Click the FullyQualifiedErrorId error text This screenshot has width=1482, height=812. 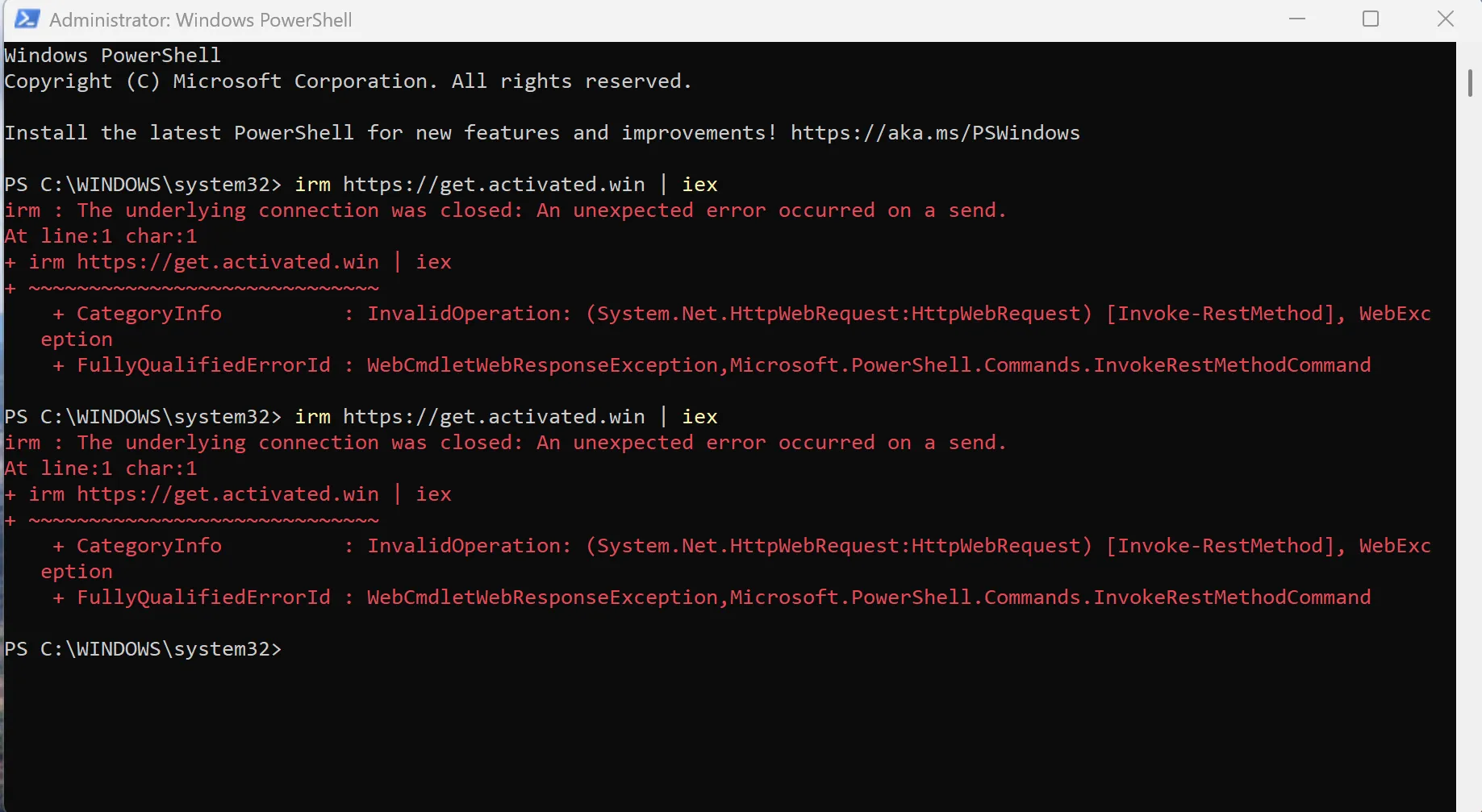coord(202,364)
